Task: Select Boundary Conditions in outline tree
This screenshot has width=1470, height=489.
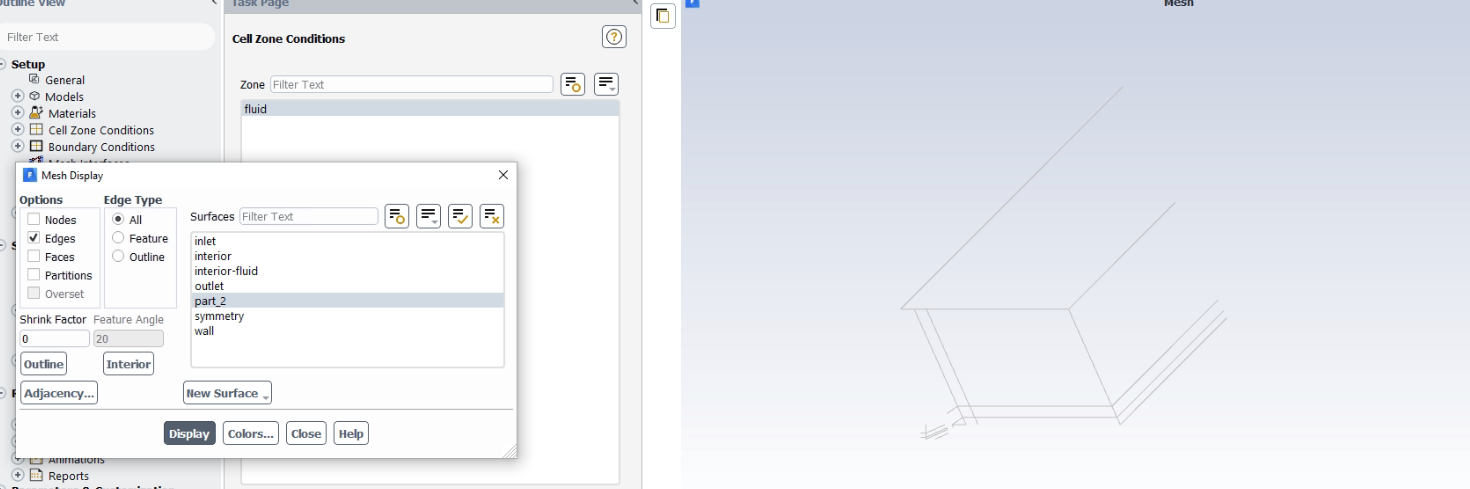Action: 101,147
